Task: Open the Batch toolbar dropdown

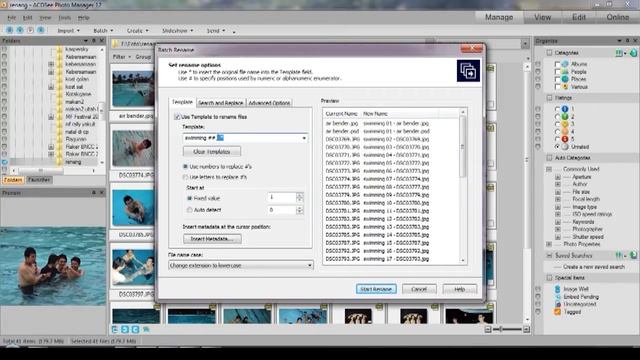Action: pos(103,31)
